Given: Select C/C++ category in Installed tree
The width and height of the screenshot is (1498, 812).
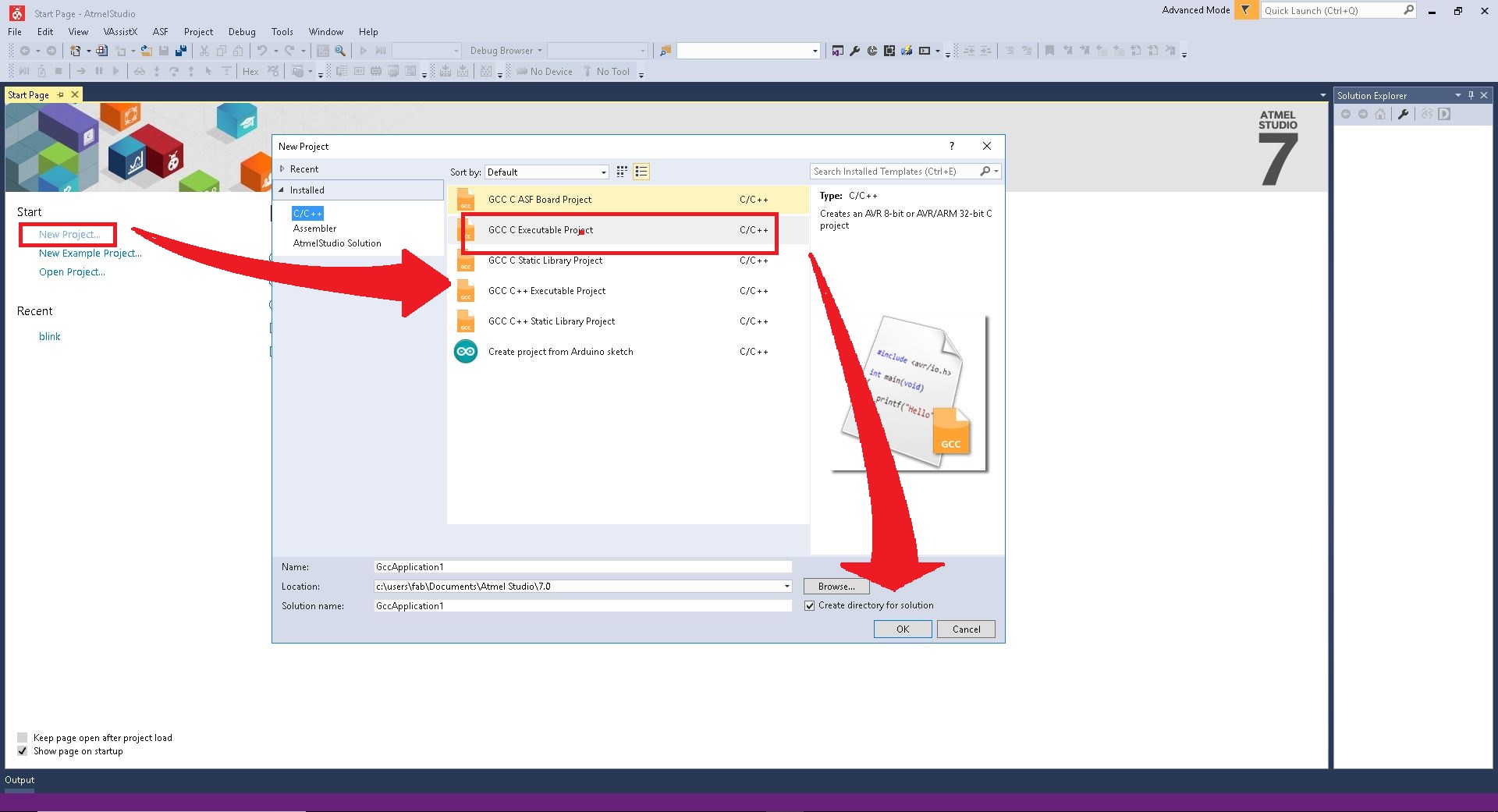Looking at the screenshot, I should (307, 214).
